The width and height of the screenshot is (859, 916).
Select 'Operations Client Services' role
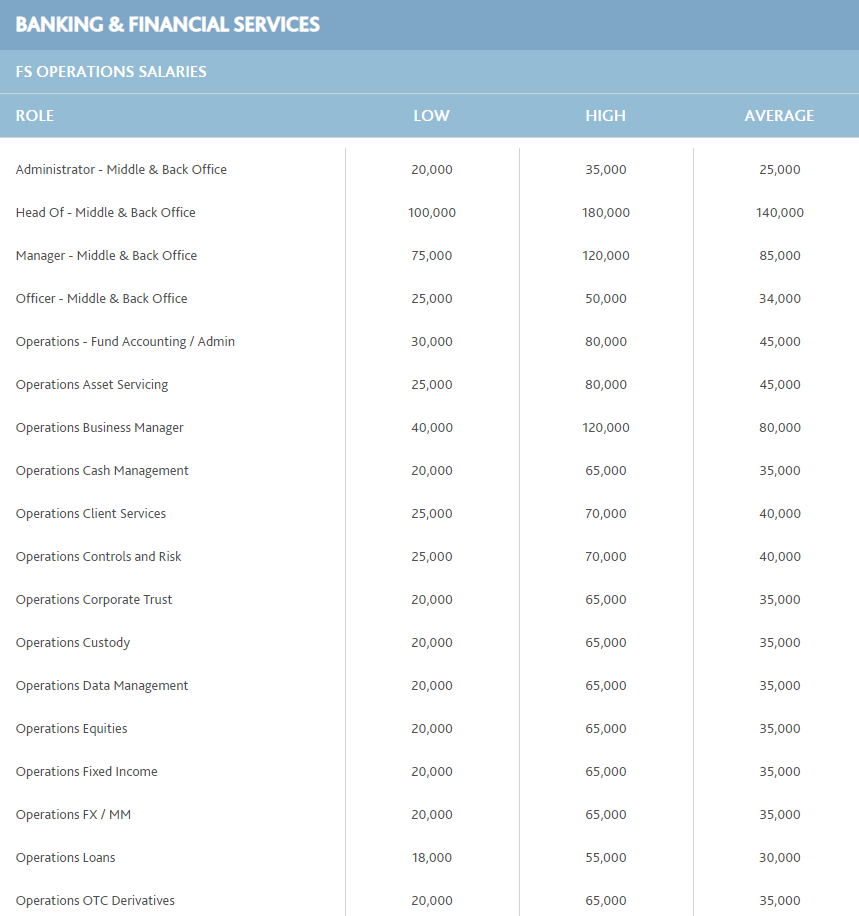(x=91, y=513)
